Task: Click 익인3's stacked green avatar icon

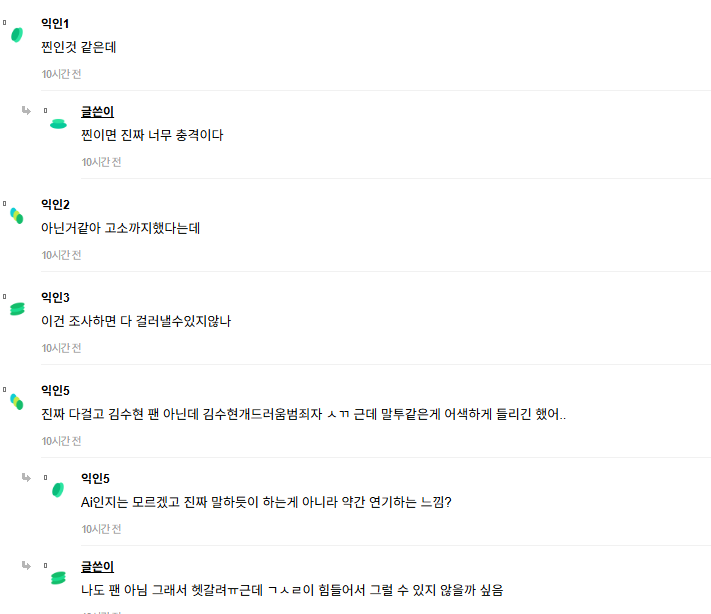Action: [17, 309]
